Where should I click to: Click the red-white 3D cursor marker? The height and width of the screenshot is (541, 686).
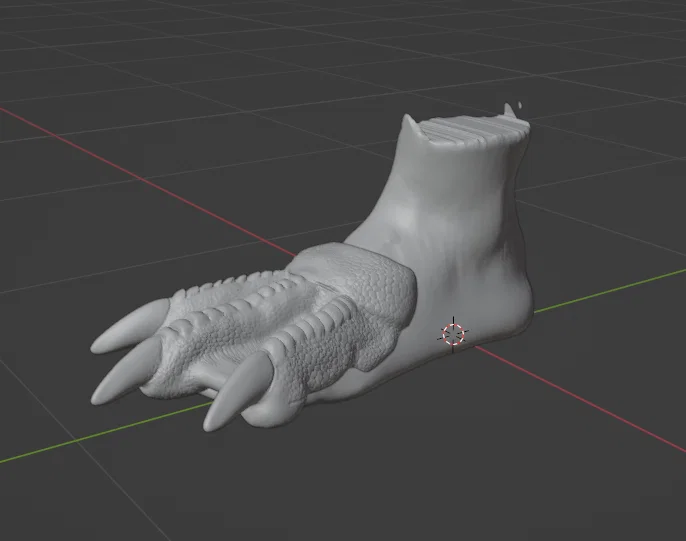point(453,334)
